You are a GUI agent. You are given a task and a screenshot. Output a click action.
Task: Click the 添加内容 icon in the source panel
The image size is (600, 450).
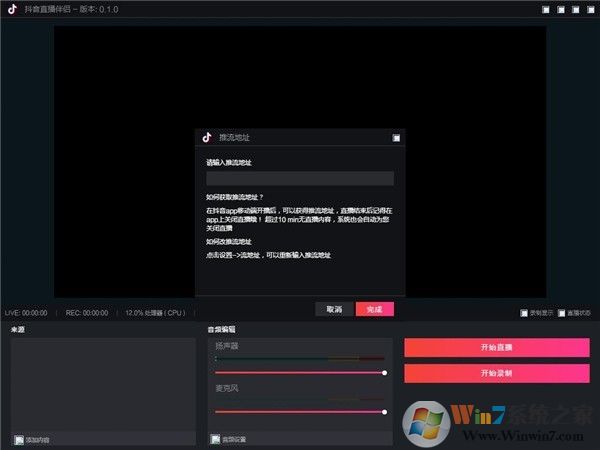[19, 439]
